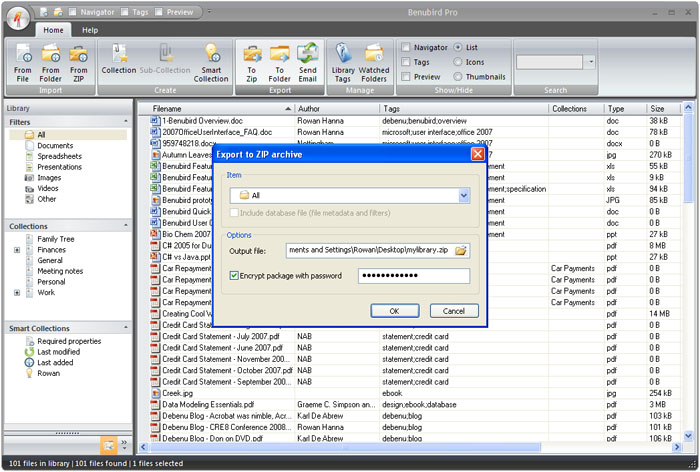Screen dimensions: 700x472
Task: Cancel the Export to ZIP dialog
Action: (x=454, y=311)
